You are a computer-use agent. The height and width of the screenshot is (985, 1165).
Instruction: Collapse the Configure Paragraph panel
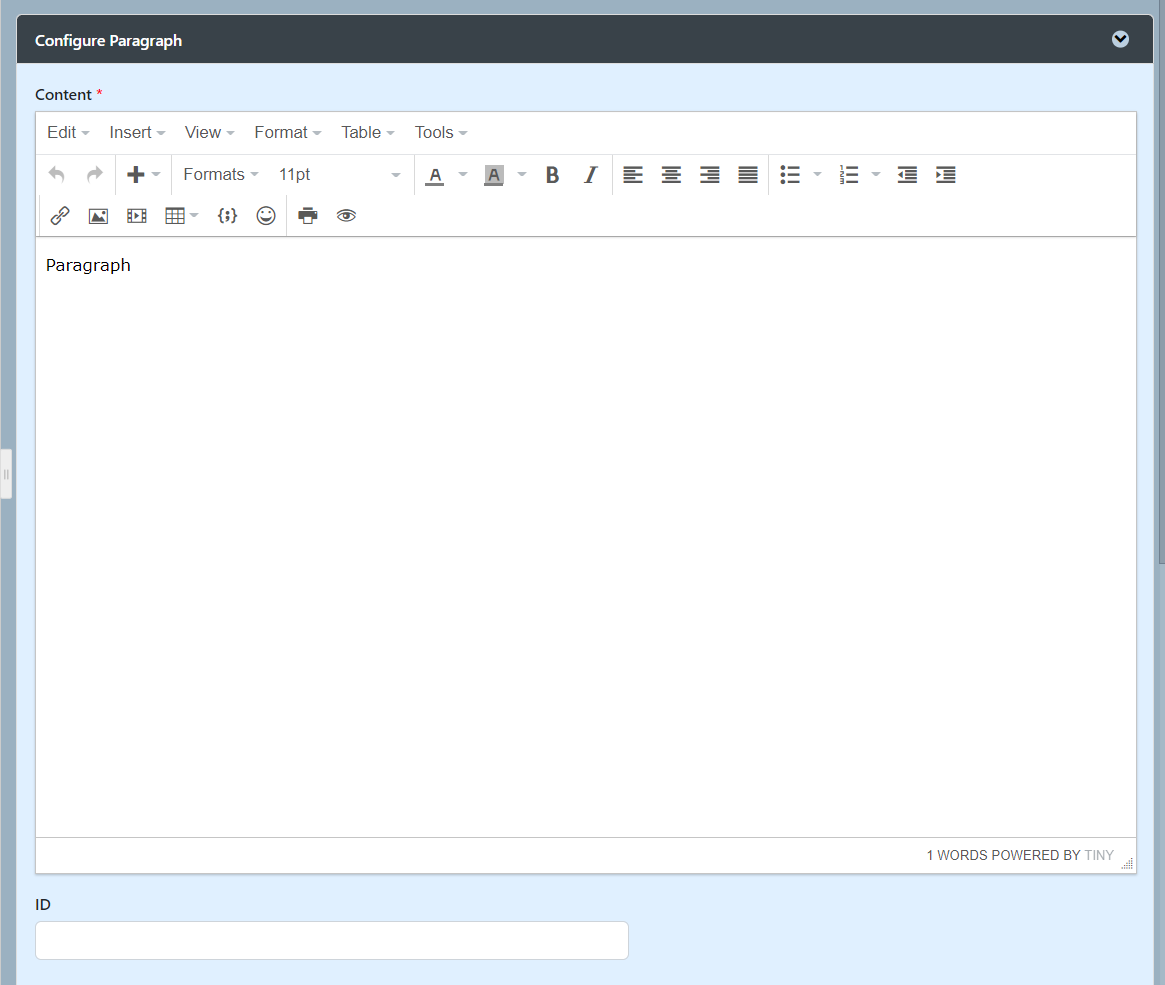(1120, 40)
